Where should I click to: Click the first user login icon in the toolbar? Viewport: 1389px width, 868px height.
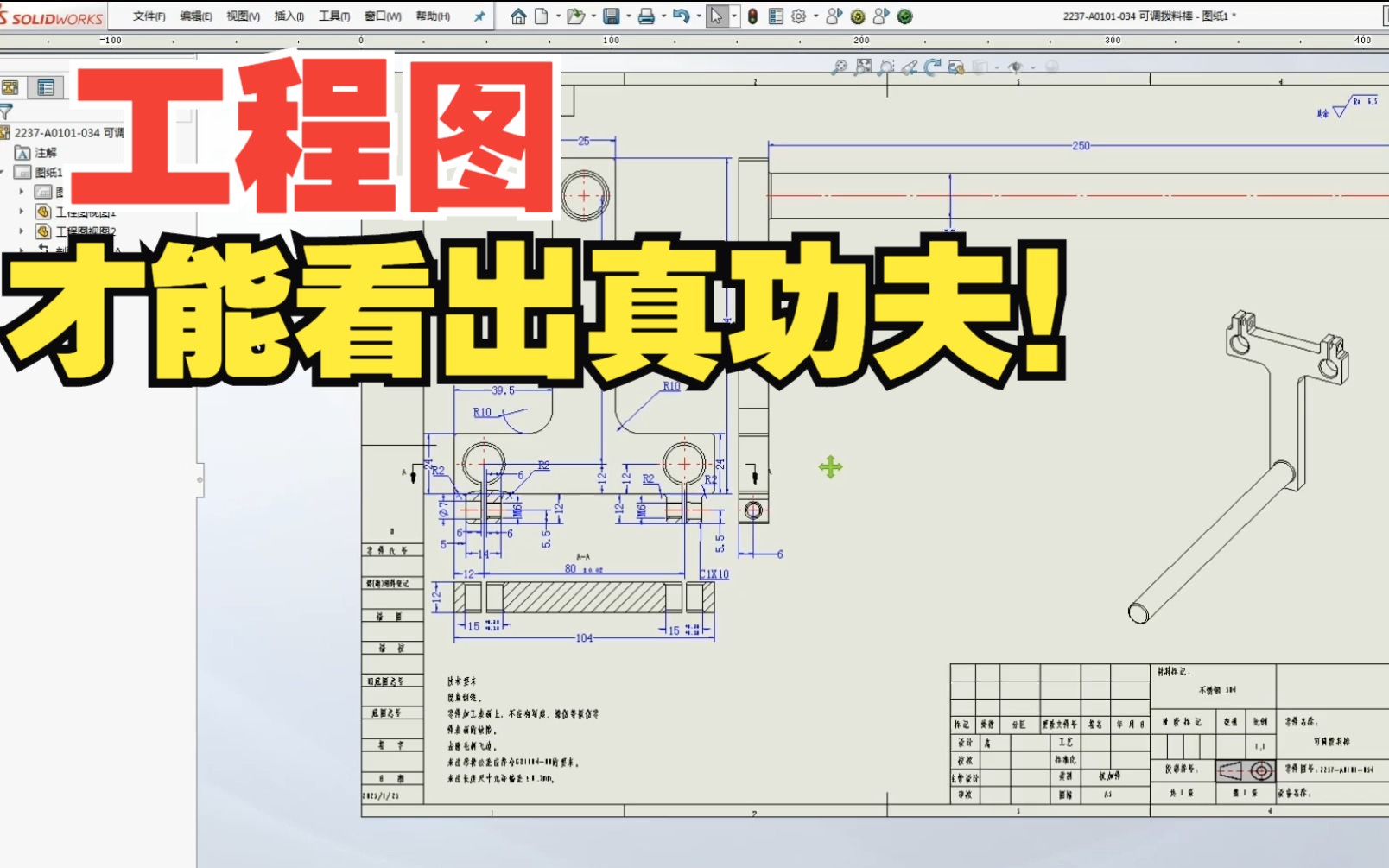tap(834, 16)
